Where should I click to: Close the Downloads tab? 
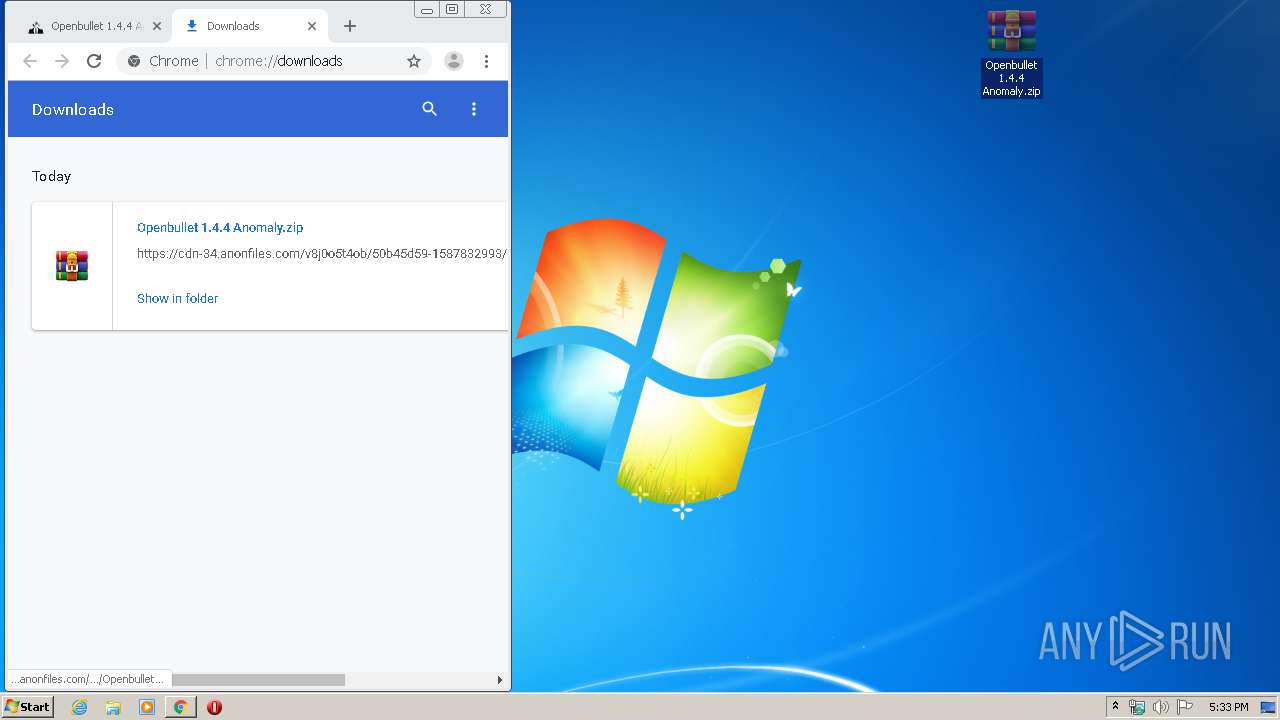coord(312,26)
